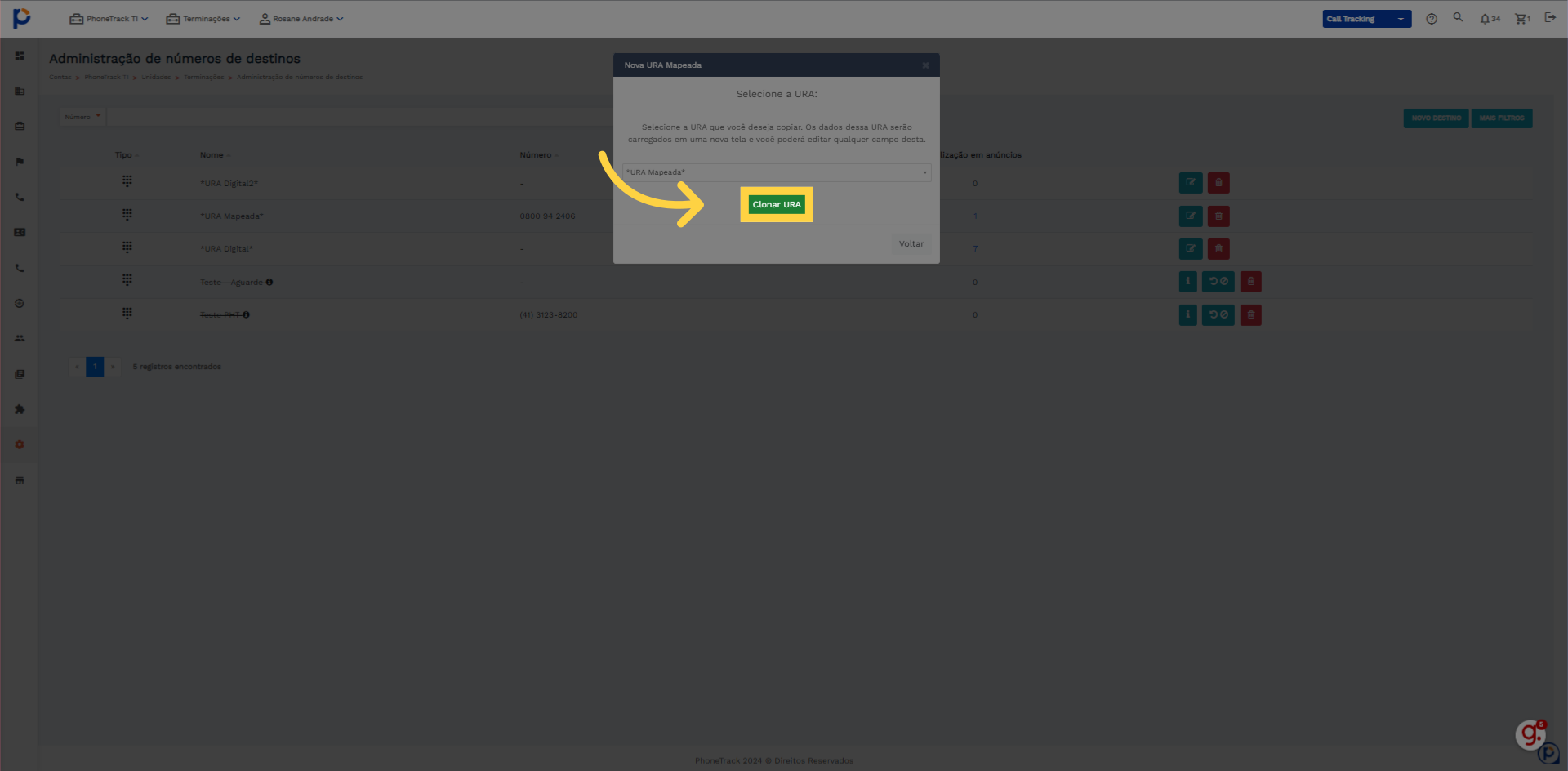1568x771 pixels.
Task: Edit the *URA Mapeada* row
Action: tap(1190, 216)
